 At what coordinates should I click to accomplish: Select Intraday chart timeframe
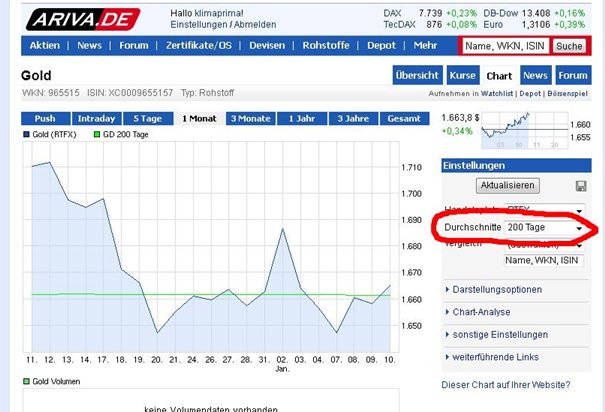click(x=96, y=118)
